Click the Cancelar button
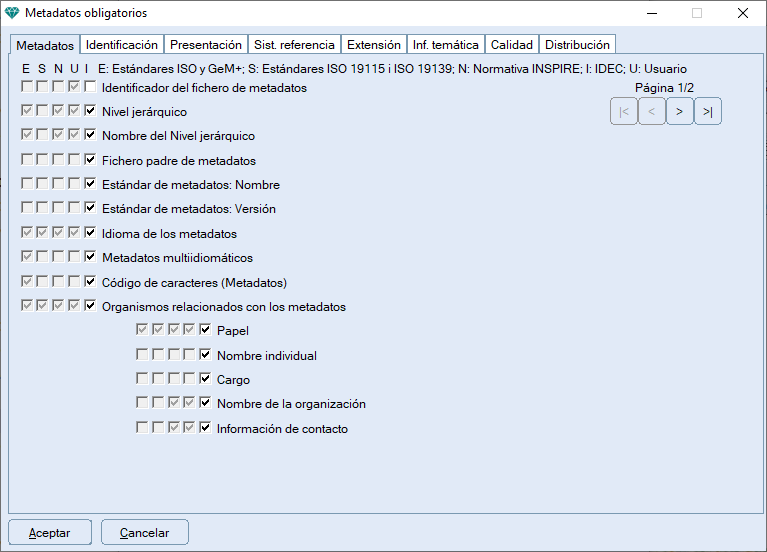 145,533
